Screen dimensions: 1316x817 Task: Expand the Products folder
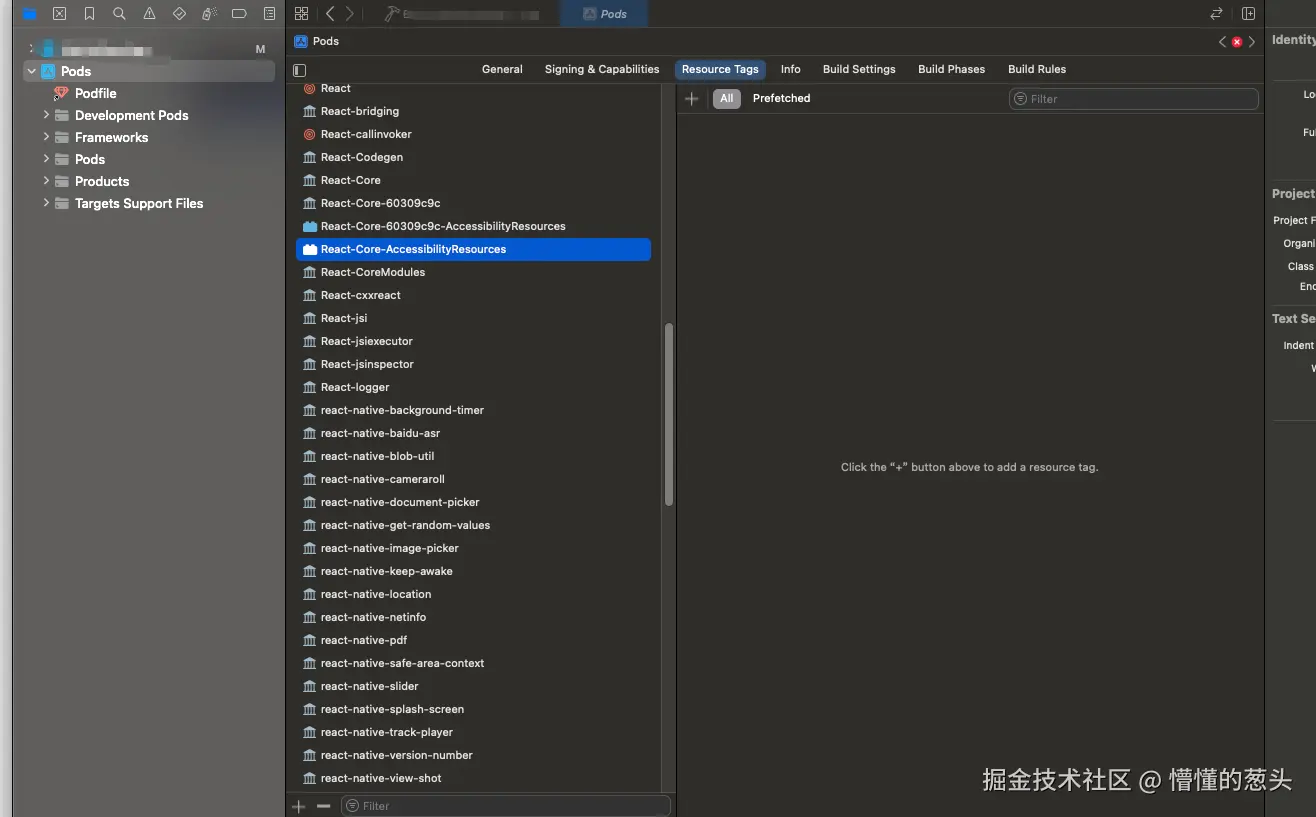[46, 181]
